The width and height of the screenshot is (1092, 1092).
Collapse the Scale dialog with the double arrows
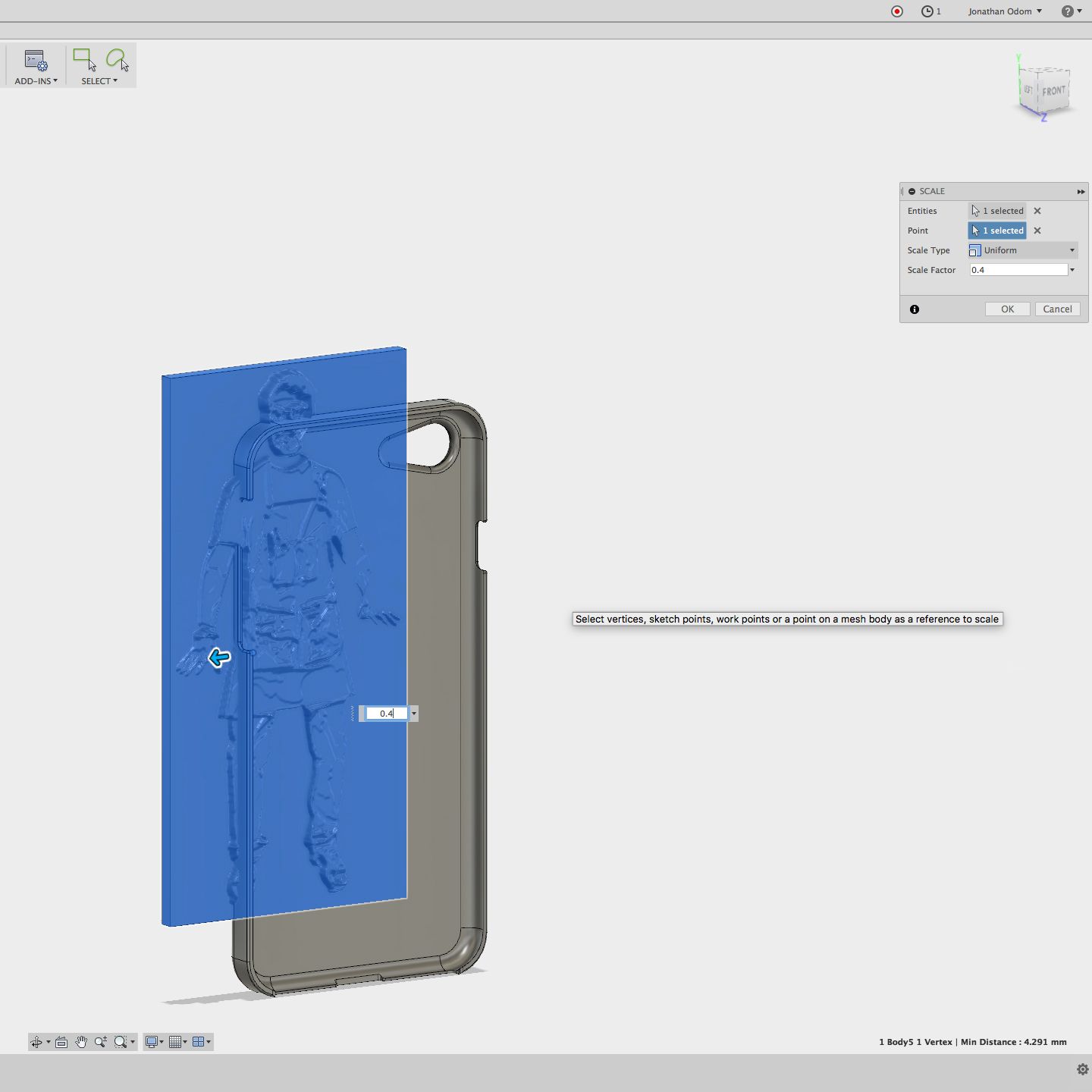pyautogui.click(x=1080, y=191)
